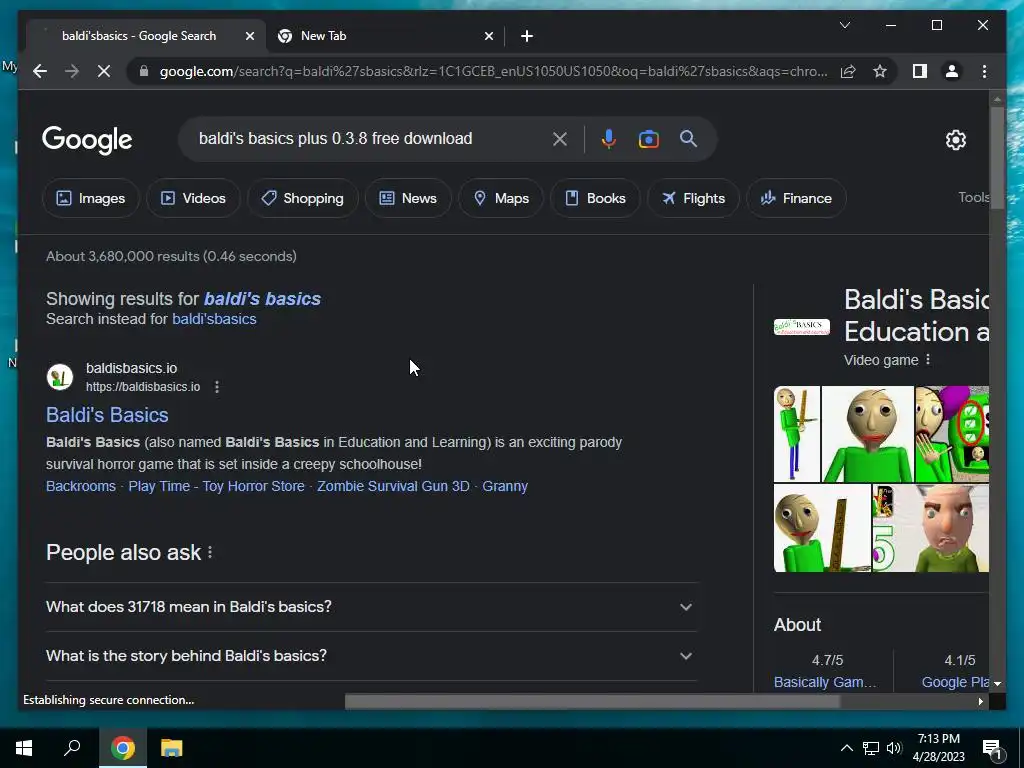Click the vertical page scrollbar thumb

coord(997,157)
